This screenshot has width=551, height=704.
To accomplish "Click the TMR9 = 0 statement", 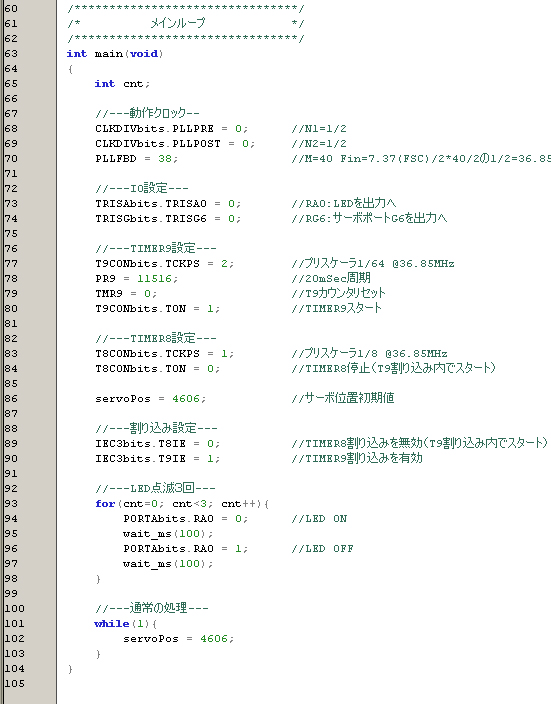I will click(126, 294).
